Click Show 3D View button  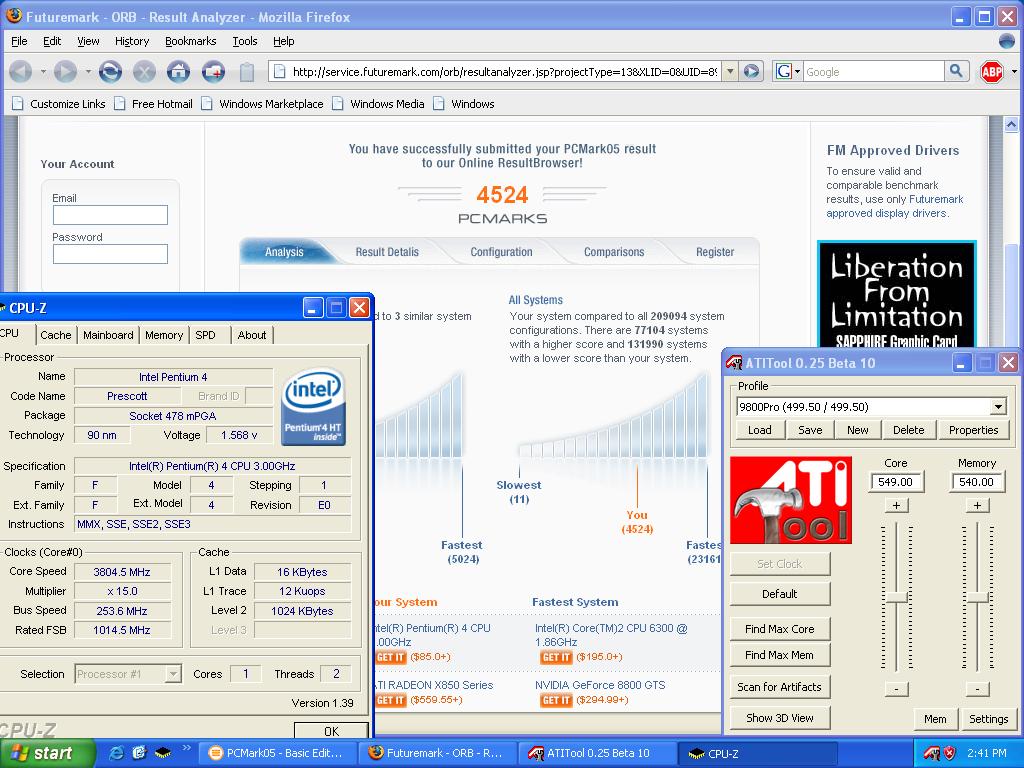(x=780, y=718)
